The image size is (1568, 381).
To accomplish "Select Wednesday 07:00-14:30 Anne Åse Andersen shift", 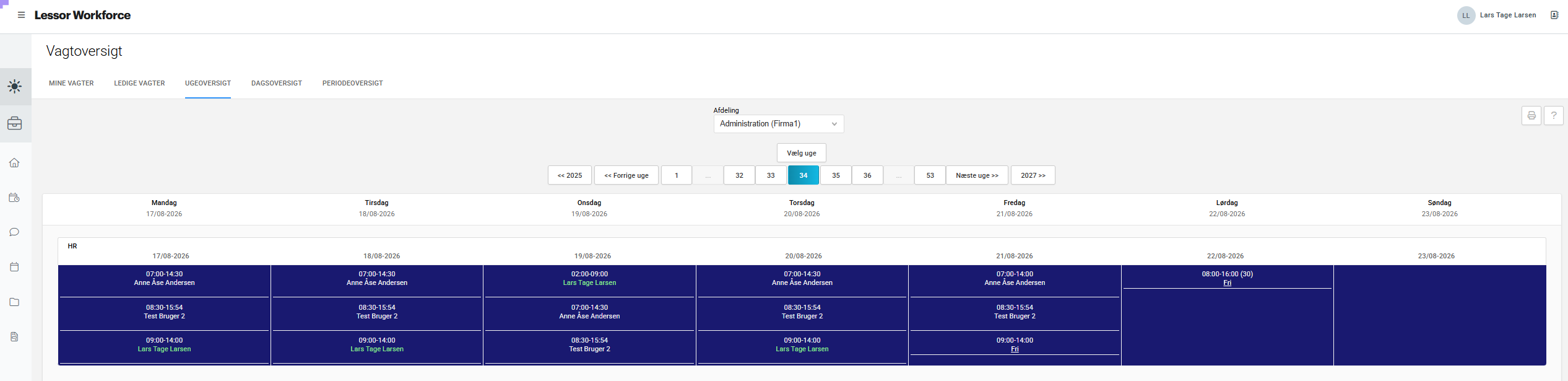I will [589, 313].
